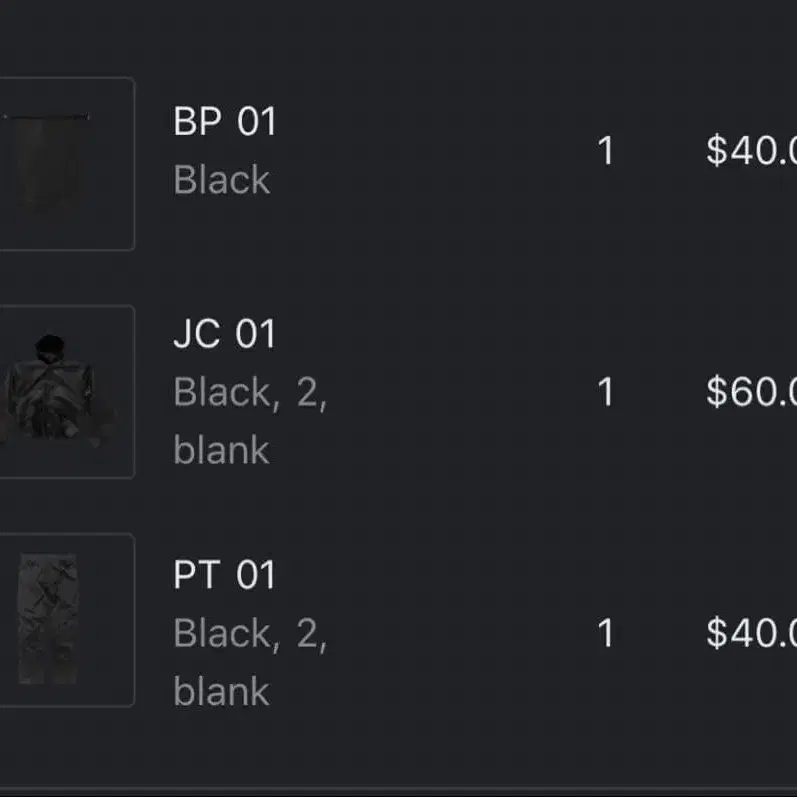Click "Black, 2," variant line under JC 01
This screenshot has width=797, height=797.
250,392
